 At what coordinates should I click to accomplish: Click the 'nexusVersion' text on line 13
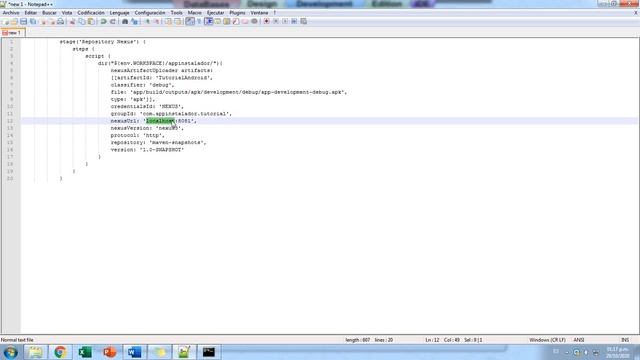coord(129,128)
